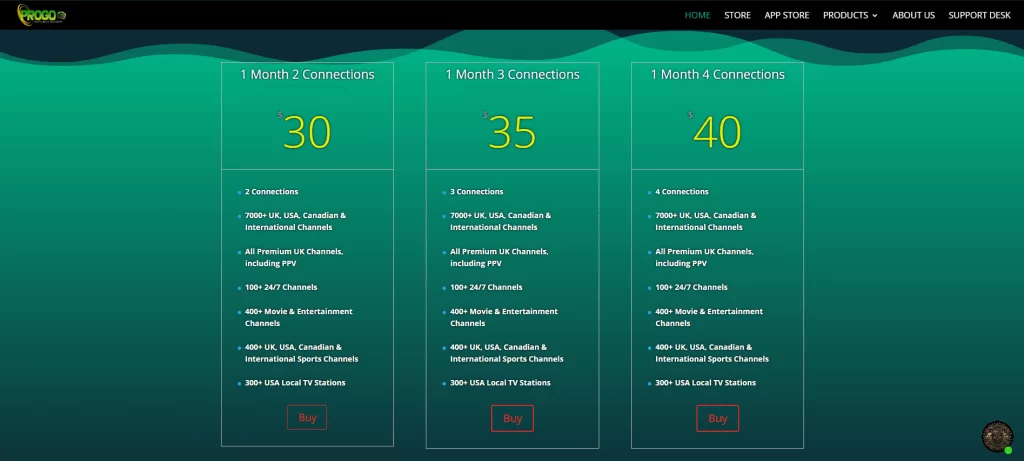Expand the PRODUCTS dropdown menu

coord(850,15)
